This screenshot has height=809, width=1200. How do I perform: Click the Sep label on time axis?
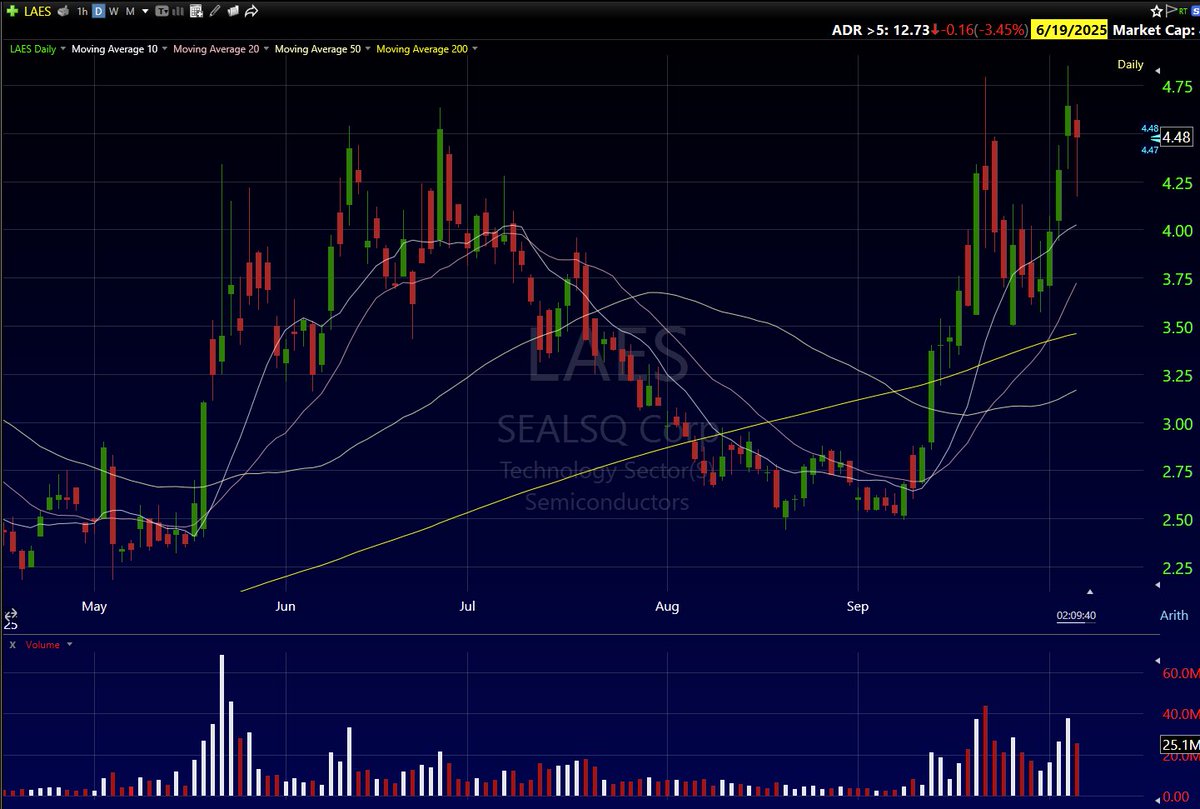tap(858, 606)
